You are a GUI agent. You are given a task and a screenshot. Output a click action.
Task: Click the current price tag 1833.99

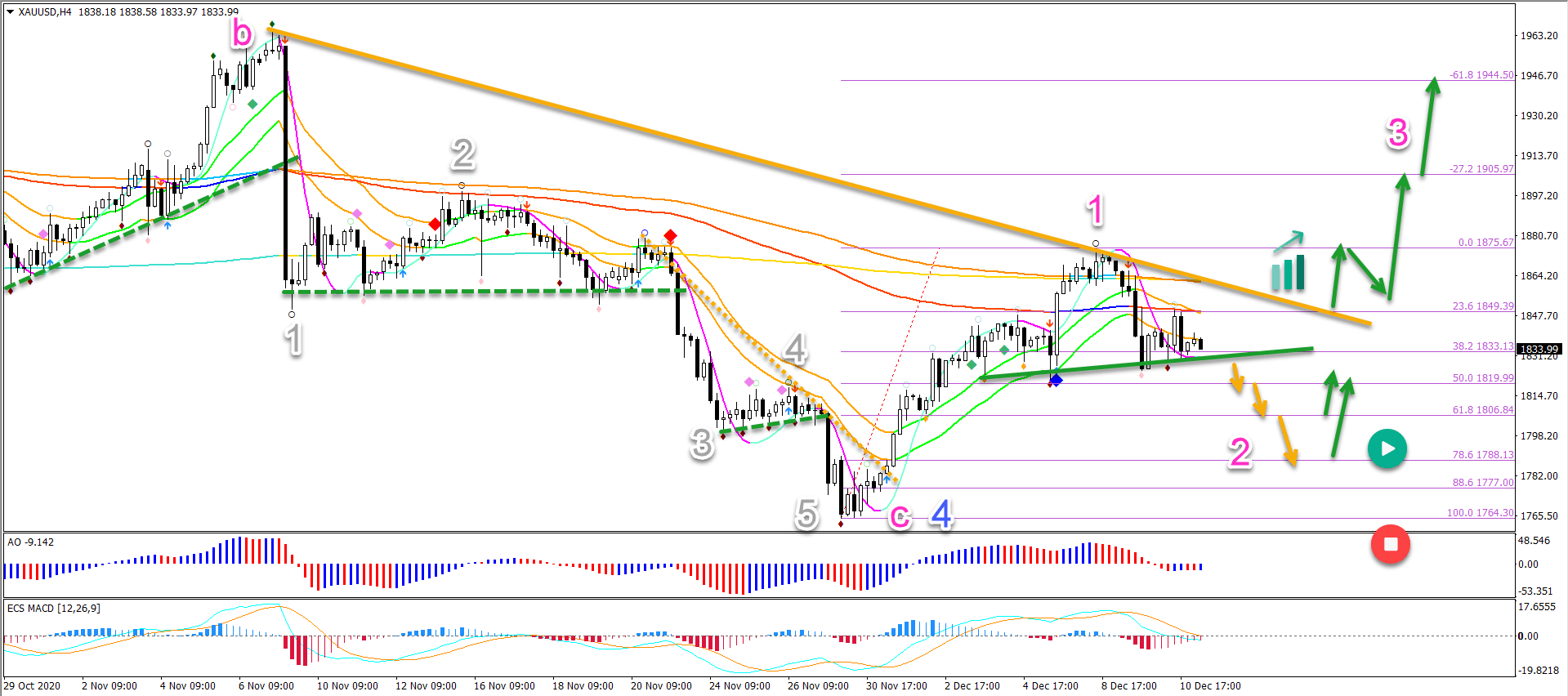click(x=1539, y=350)
